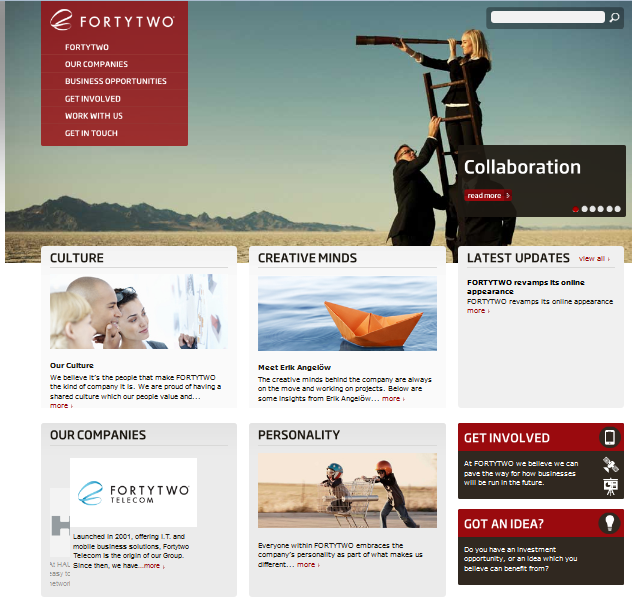632x603 pixels.
Task: Click the search magnifier icon
Action: (614, 17)
